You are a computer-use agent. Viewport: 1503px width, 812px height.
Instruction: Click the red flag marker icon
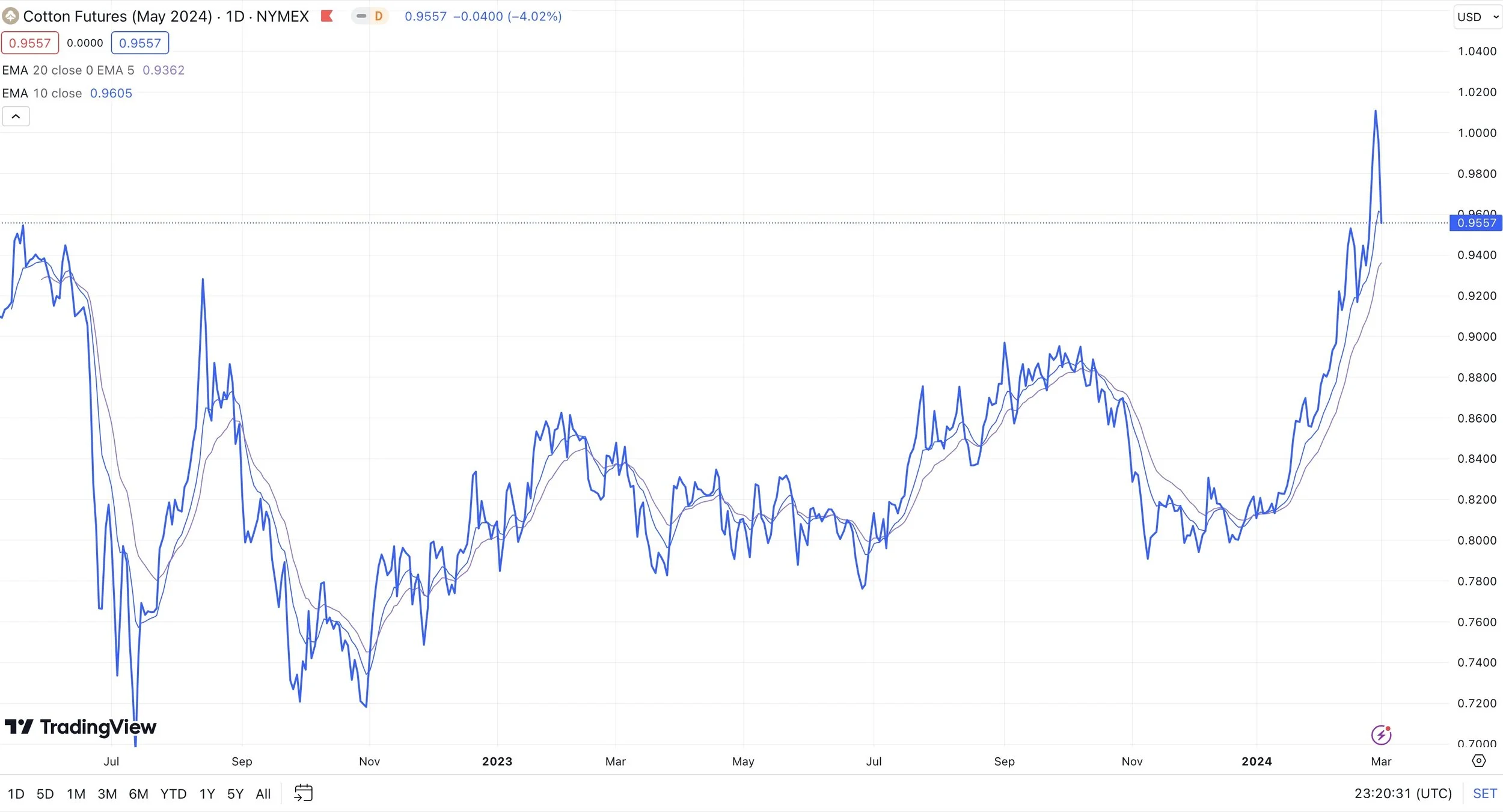point(327,16)
